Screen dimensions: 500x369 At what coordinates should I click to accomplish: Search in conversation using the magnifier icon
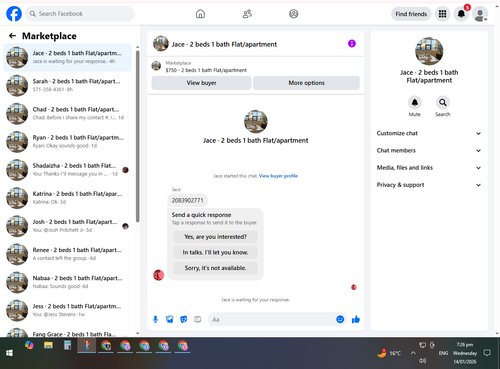pos(443,103)
